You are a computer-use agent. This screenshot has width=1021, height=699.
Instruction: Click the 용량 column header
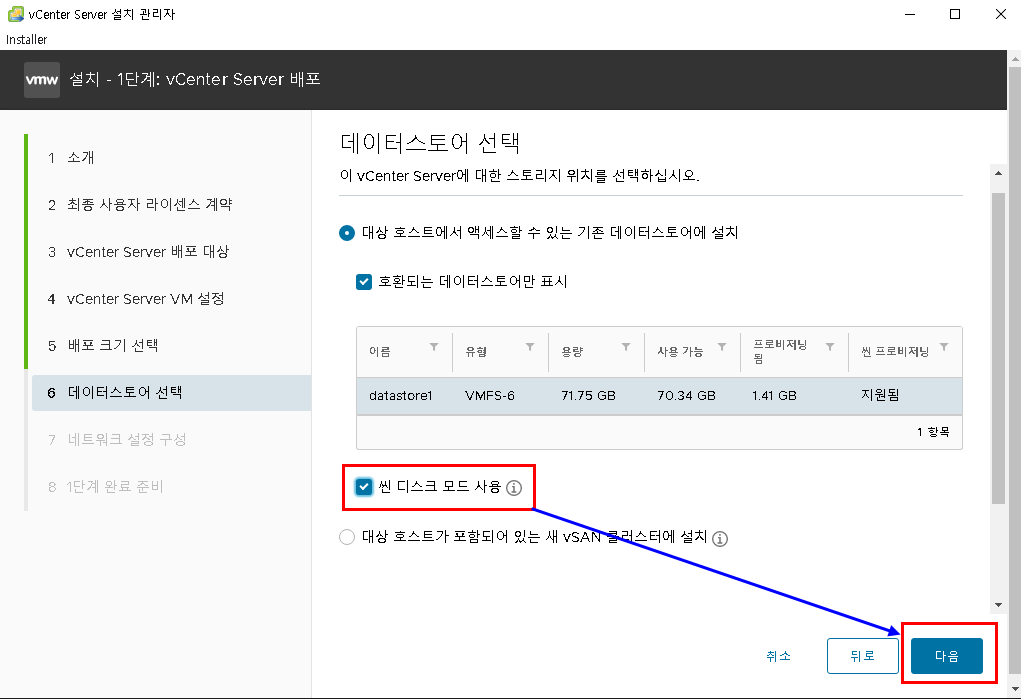pos(572,352)
